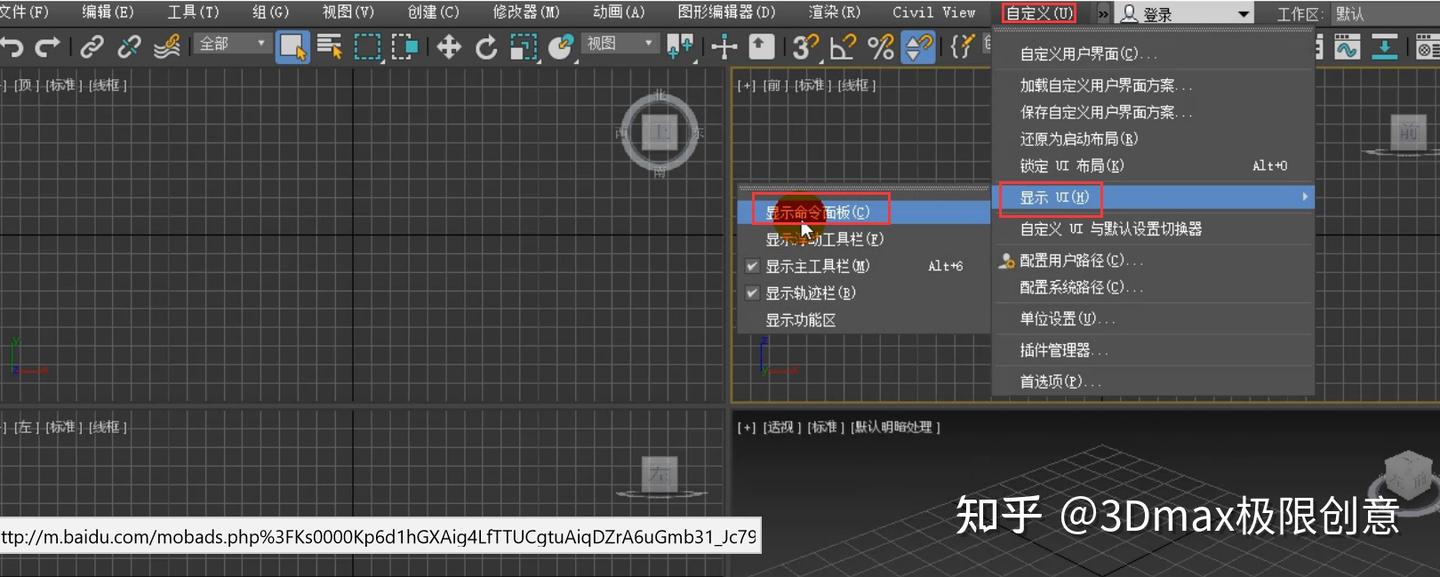Select the Select and Link tool
Image resolution: width=1440 pixels, height=577 pixels.
pyautogui.click(x=92, y=46)
